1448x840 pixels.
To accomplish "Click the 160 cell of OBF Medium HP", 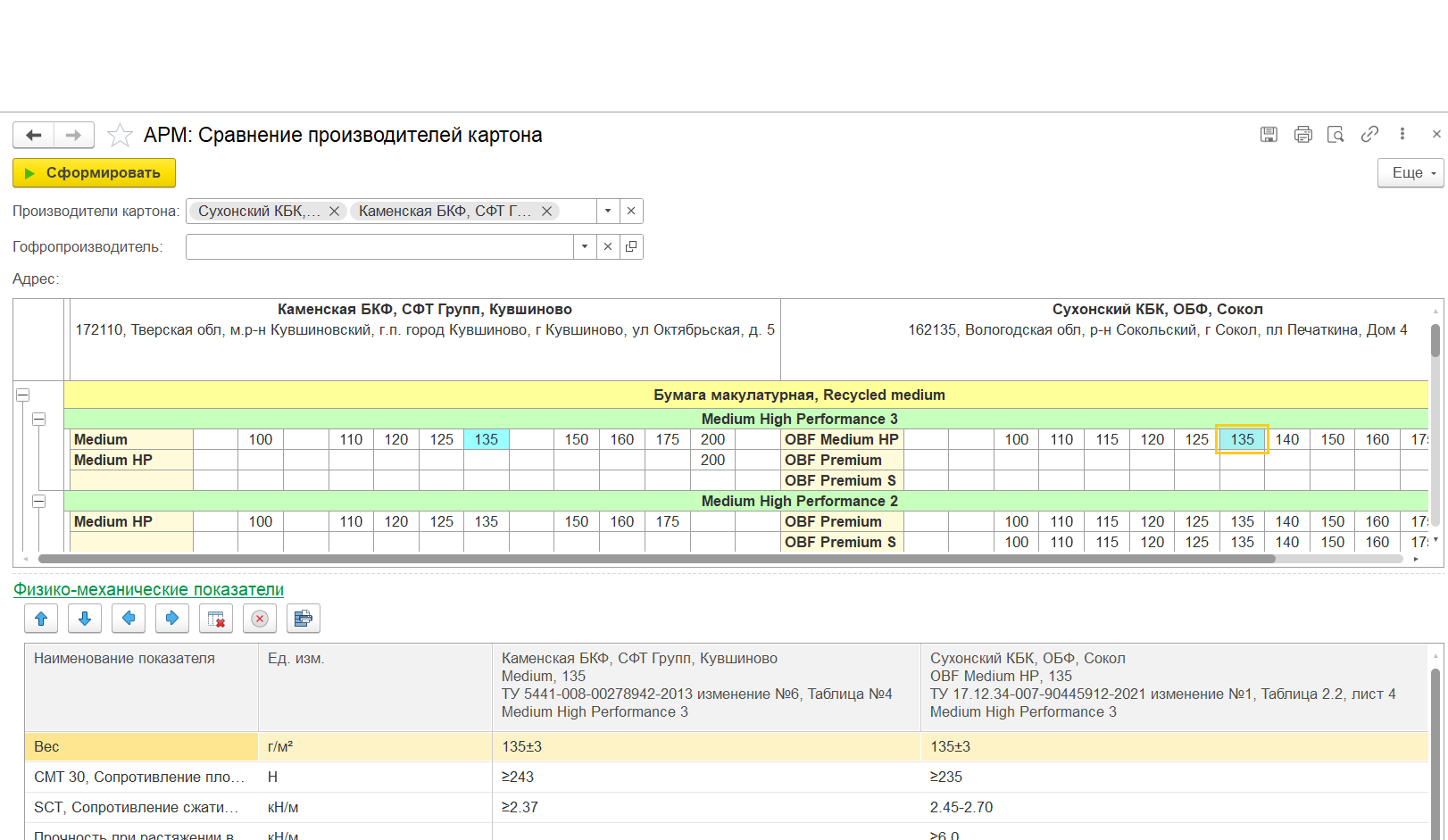I will (1377, 439).
